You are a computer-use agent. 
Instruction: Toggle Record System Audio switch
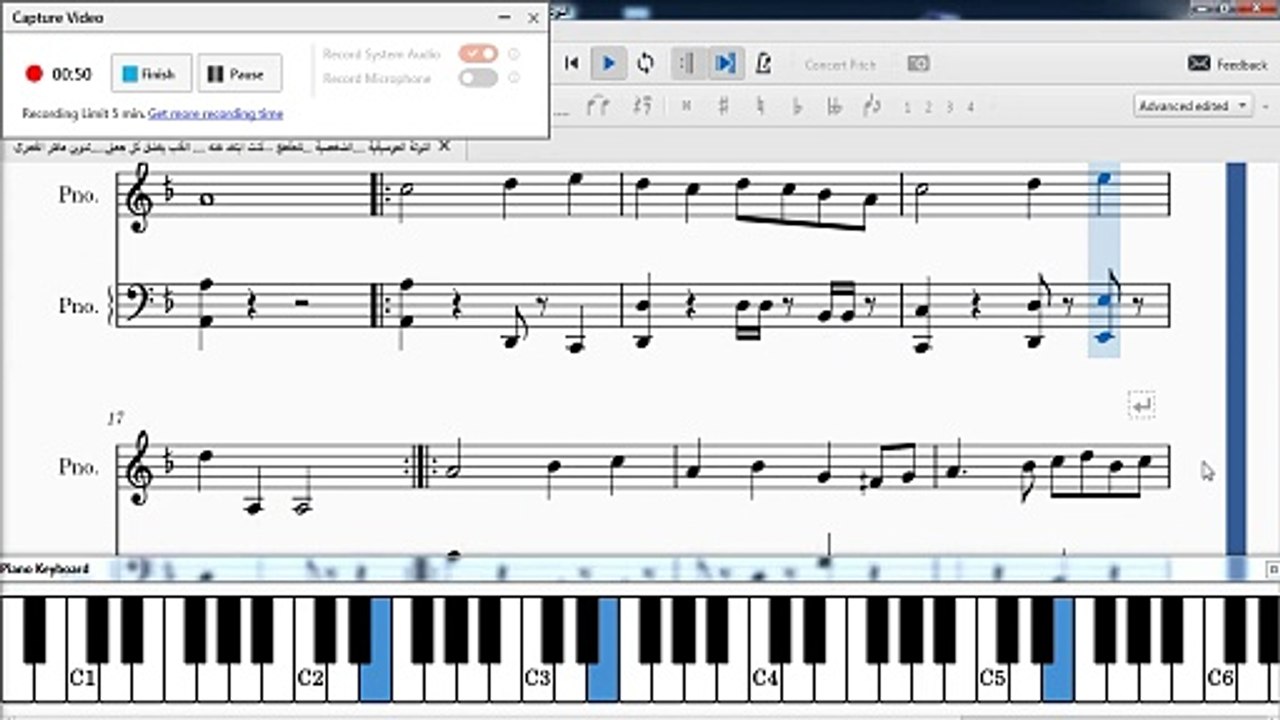[478, 54]
